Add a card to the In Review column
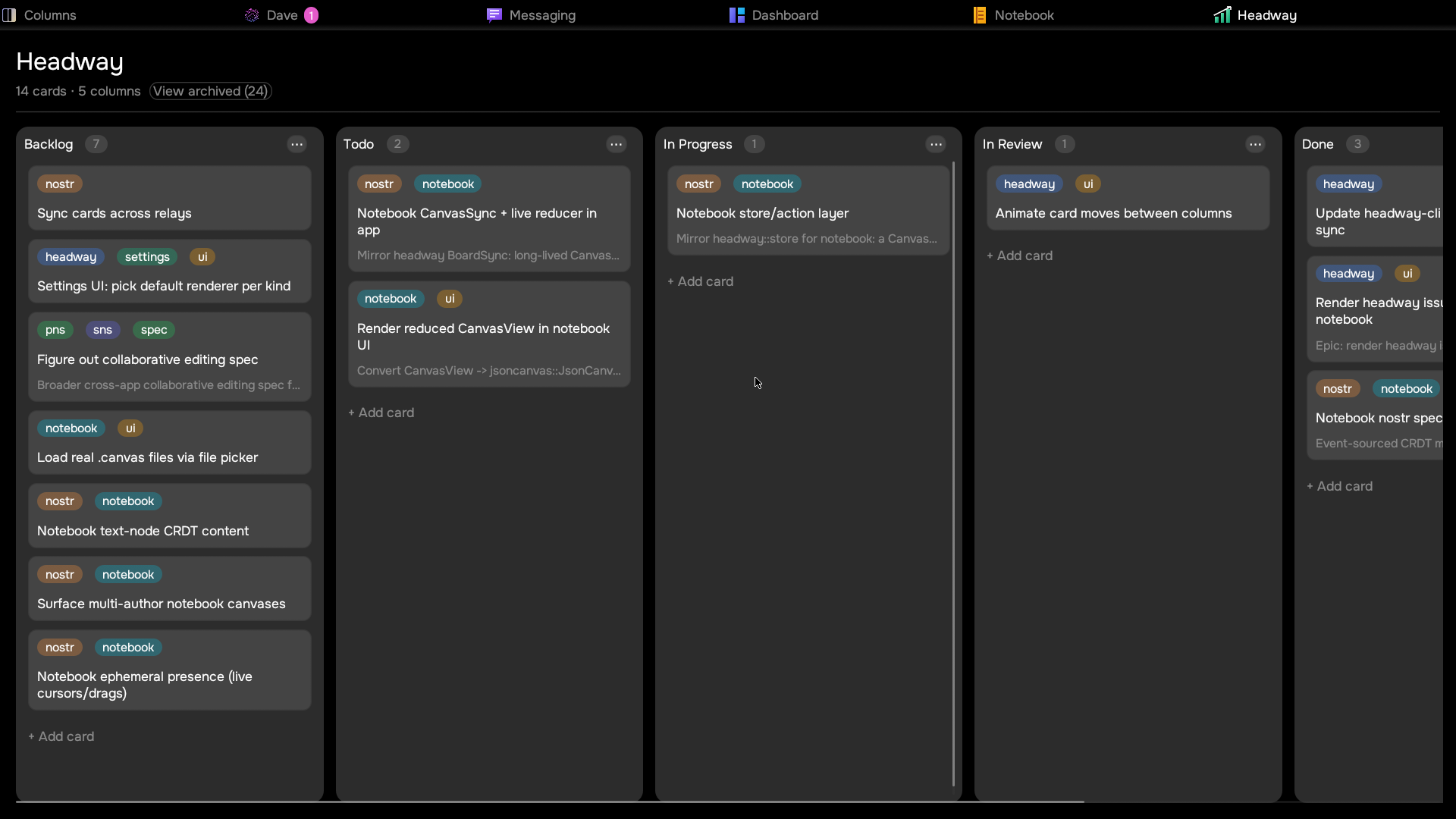Viewport: 1456px width, 819px height. (x=1020, y=256)
